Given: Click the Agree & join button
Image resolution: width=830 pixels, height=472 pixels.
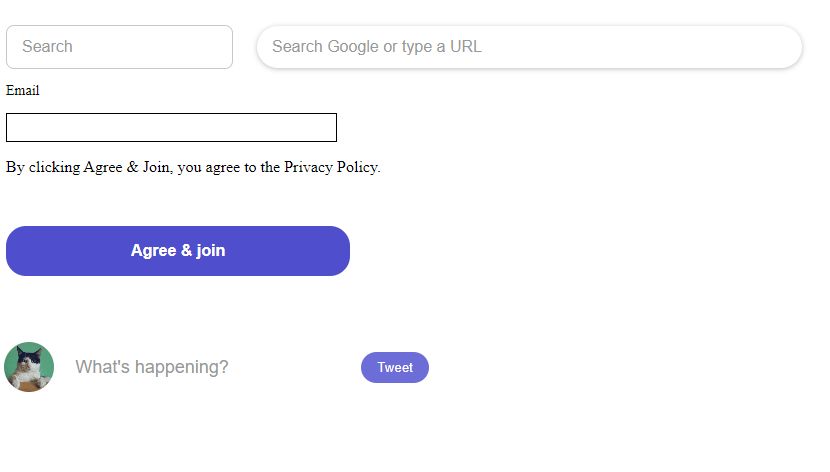Looking at the screenshot, I should point(178,251).
